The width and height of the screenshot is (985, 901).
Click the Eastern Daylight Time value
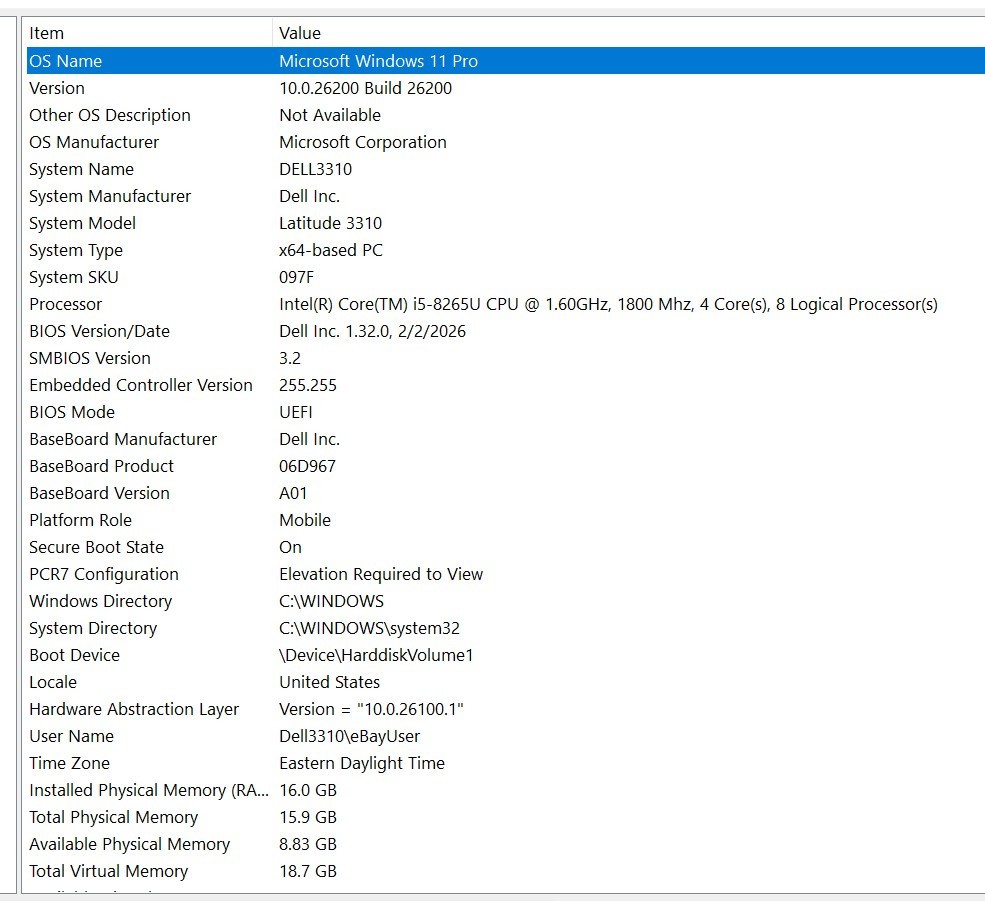pyautogui.click(x=362, y=763)
